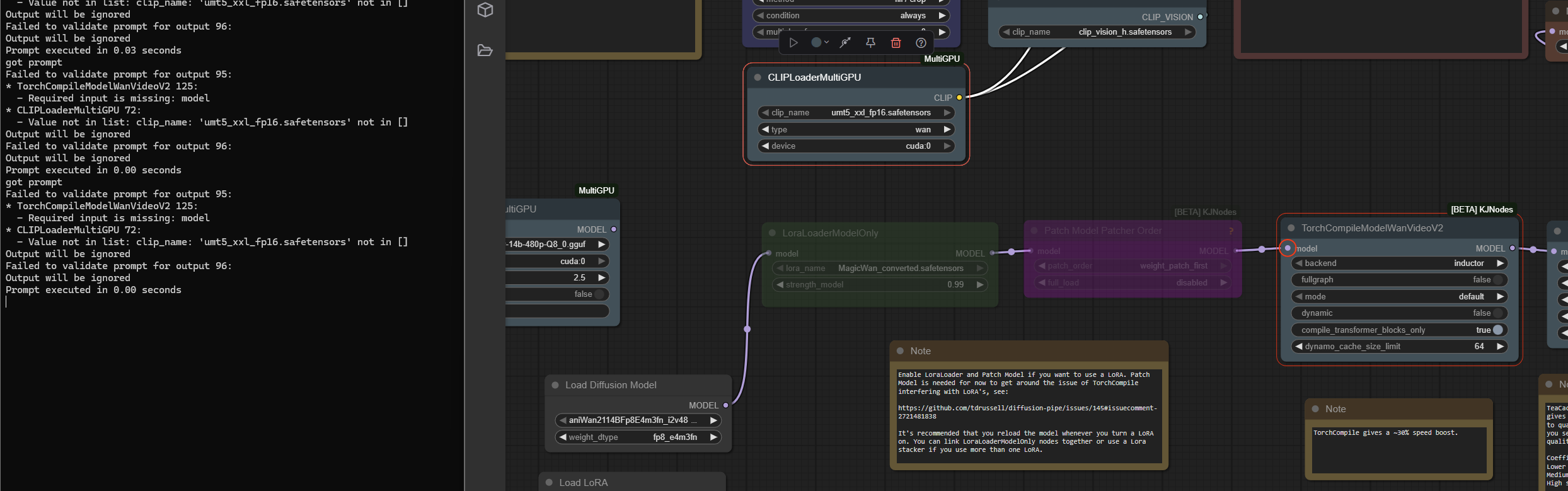Click the [BETA] KJNodes badge above TorchCompile

1482,210
